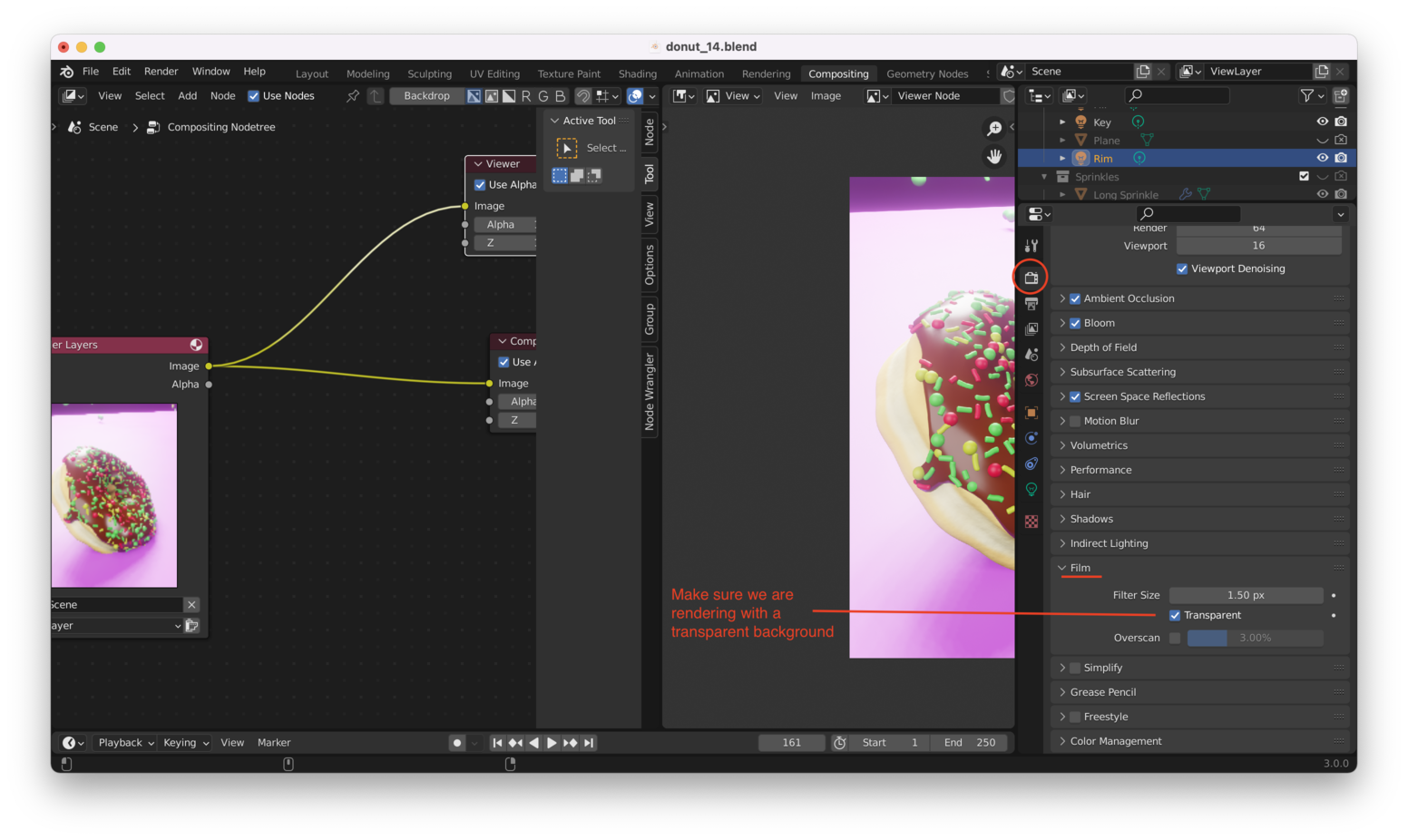Click the current frame field showing 161
This screenshot has width=1408, height=840.
click(x=791, y=742)
